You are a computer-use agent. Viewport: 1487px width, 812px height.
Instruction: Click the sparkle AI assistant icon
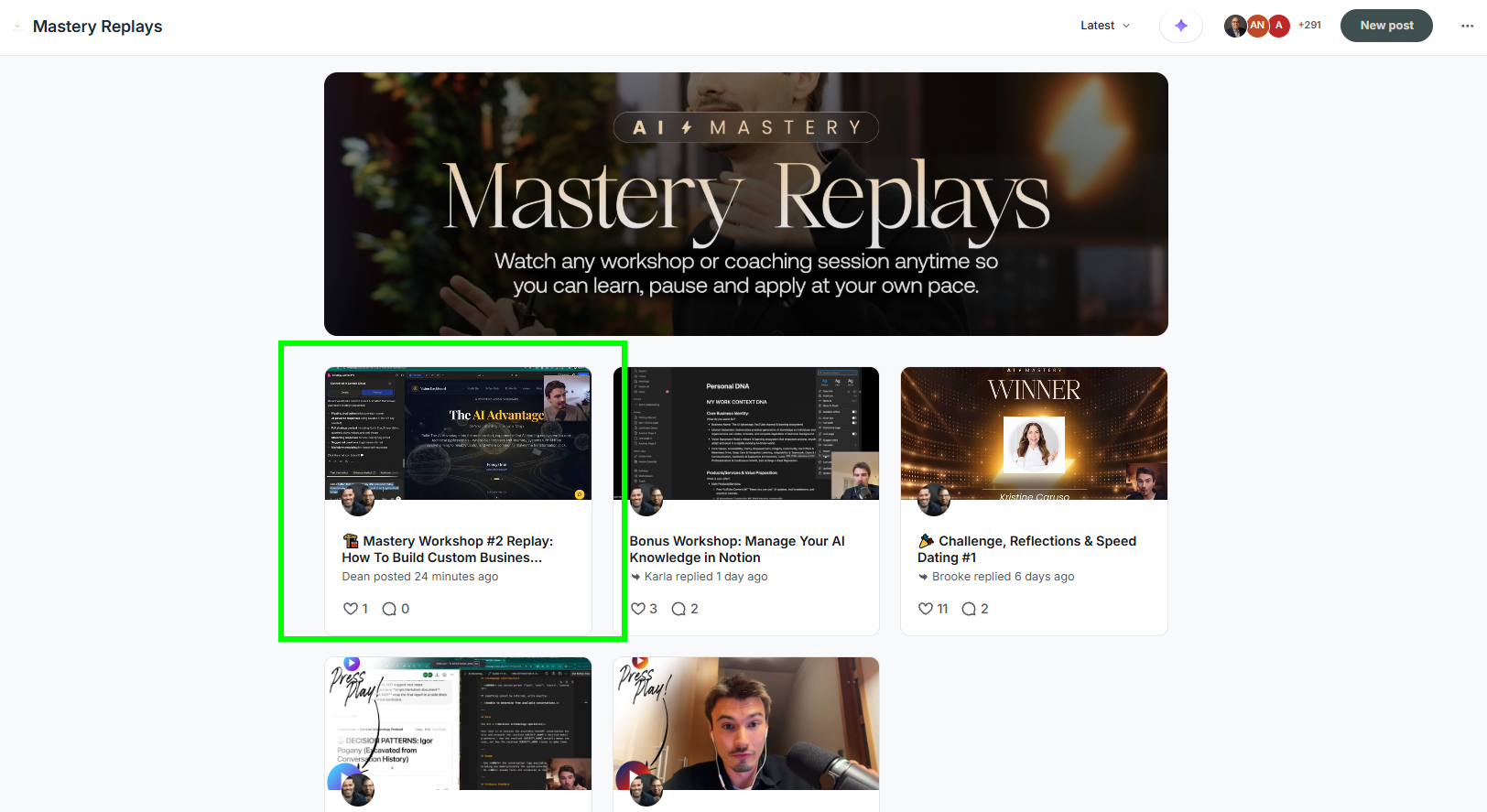coord(1181,26)
